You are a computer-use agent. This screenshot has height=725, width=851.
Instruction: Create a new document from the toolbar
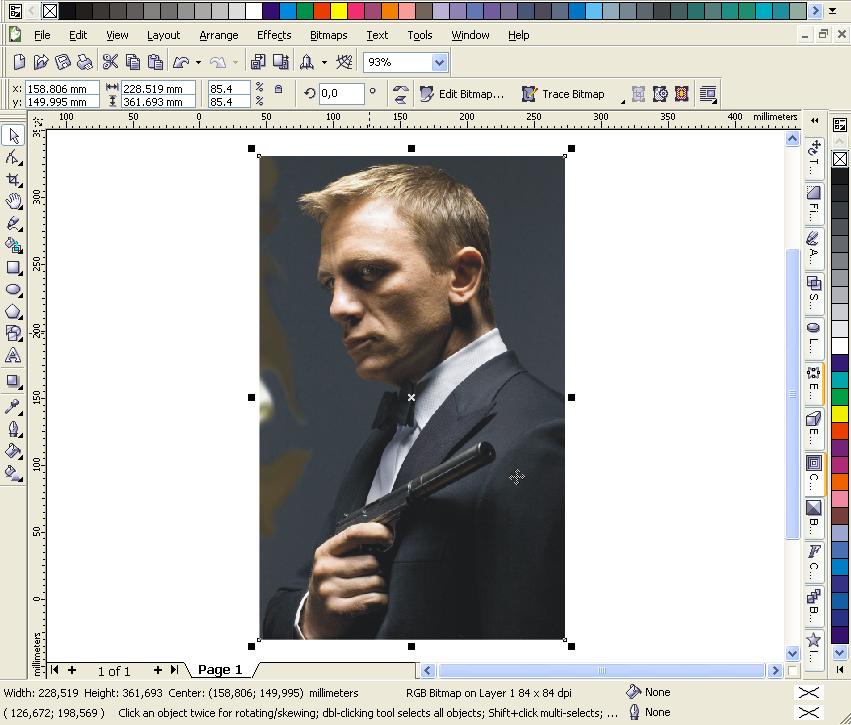pyautogui.click(x=19, y=62)
